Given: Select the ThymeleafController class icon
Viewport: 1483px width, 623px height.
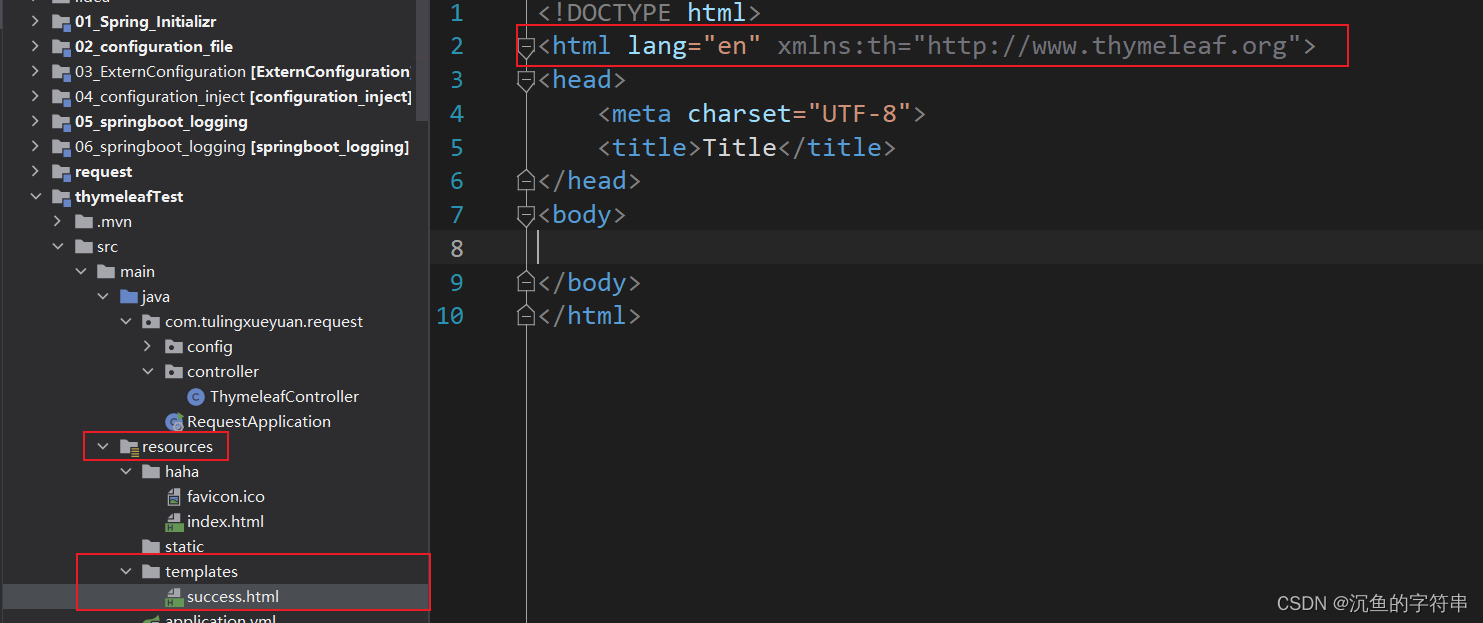Looking at the screenshot, I should pyautogui.click(x=196, y=396).
